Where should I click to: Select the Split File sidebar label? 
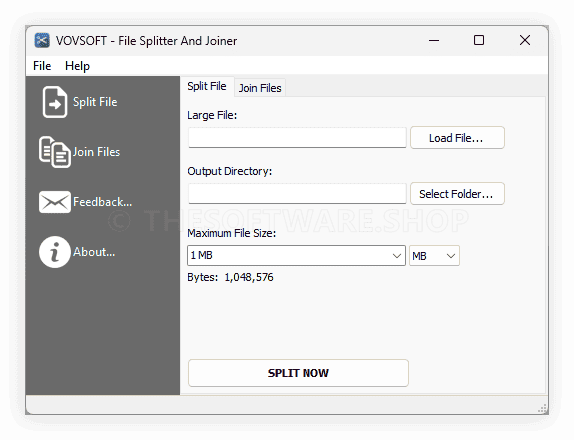(x=95, y=102)
